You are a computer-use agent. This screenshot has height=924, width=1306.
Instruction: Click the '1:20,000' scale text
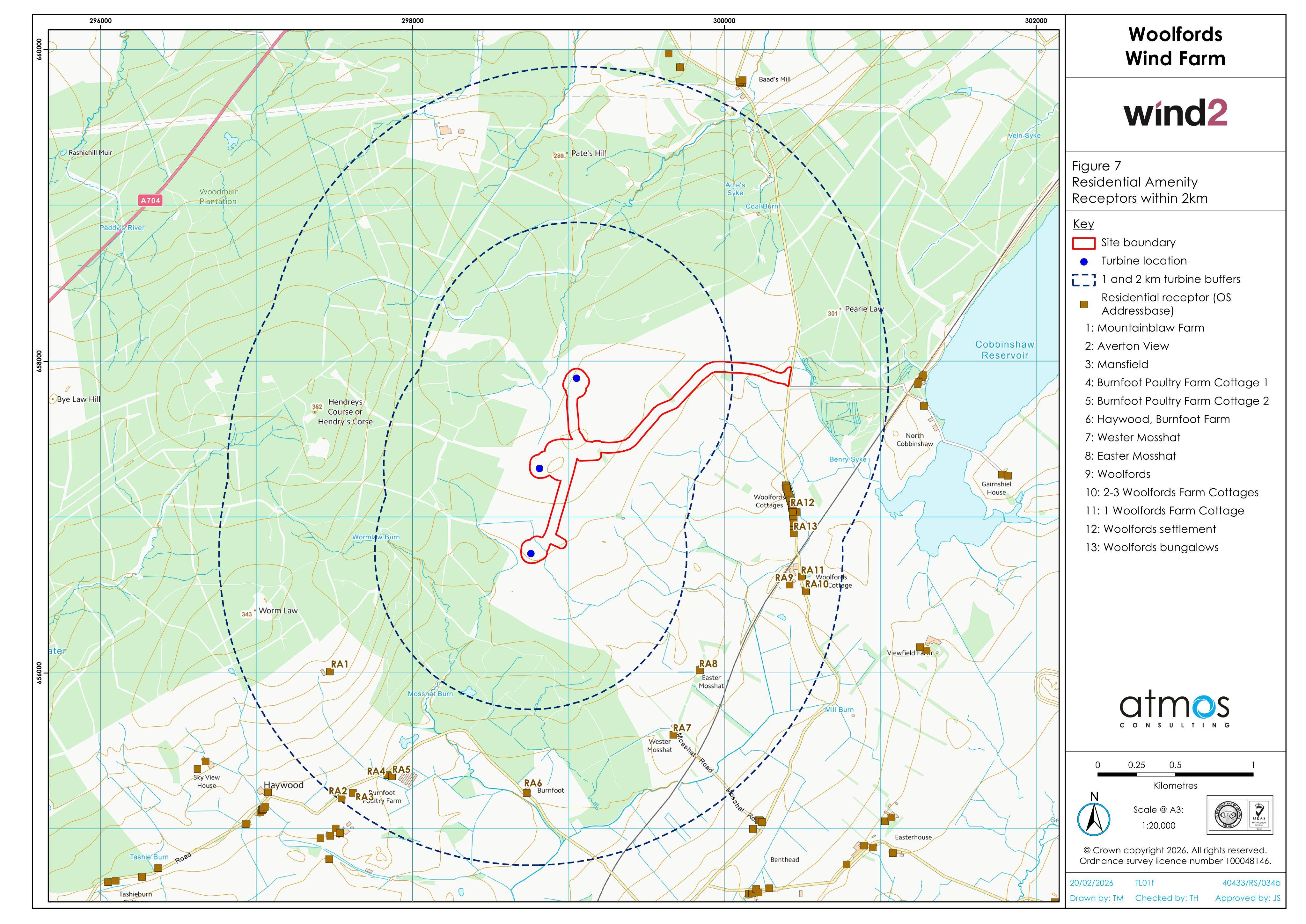[x=1158, y=826]
